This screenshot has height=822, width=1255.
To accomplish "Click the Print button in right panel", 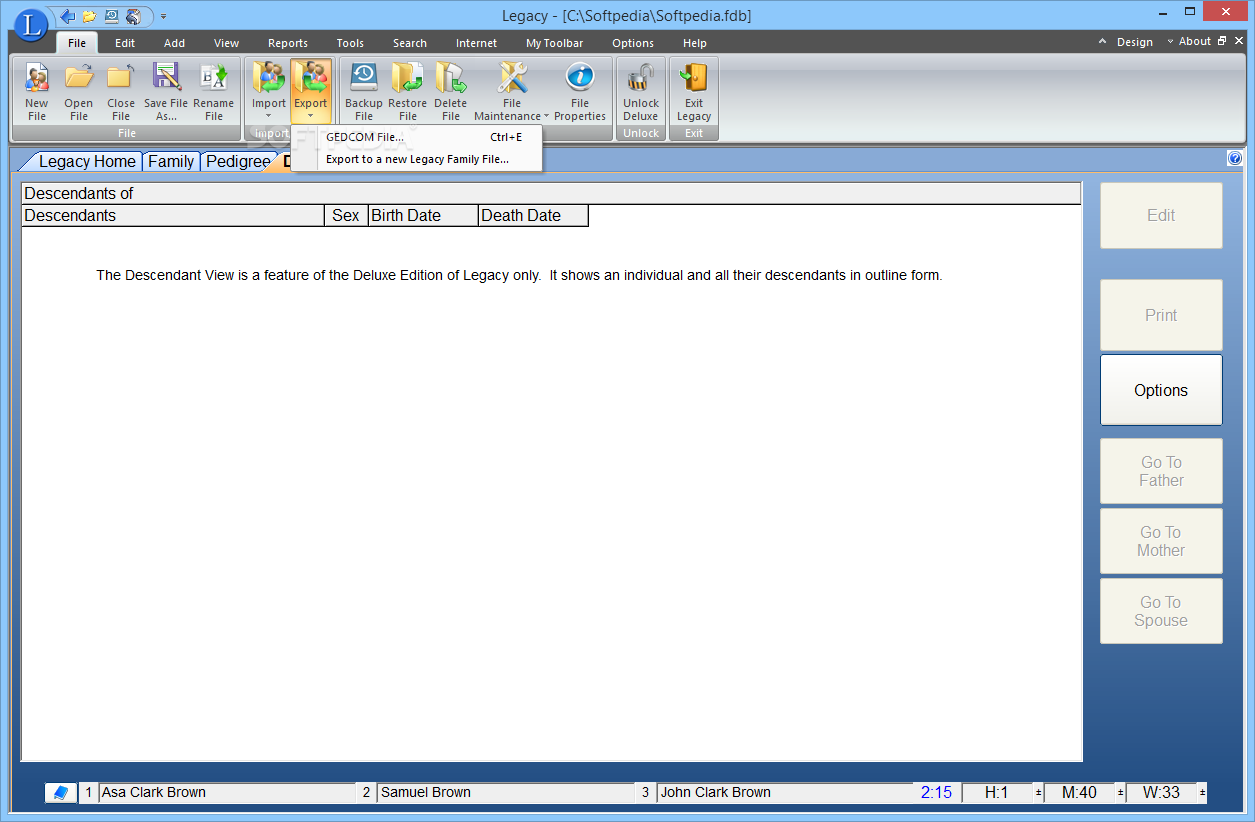I will pyautogui.click(x=1161, y=315).
